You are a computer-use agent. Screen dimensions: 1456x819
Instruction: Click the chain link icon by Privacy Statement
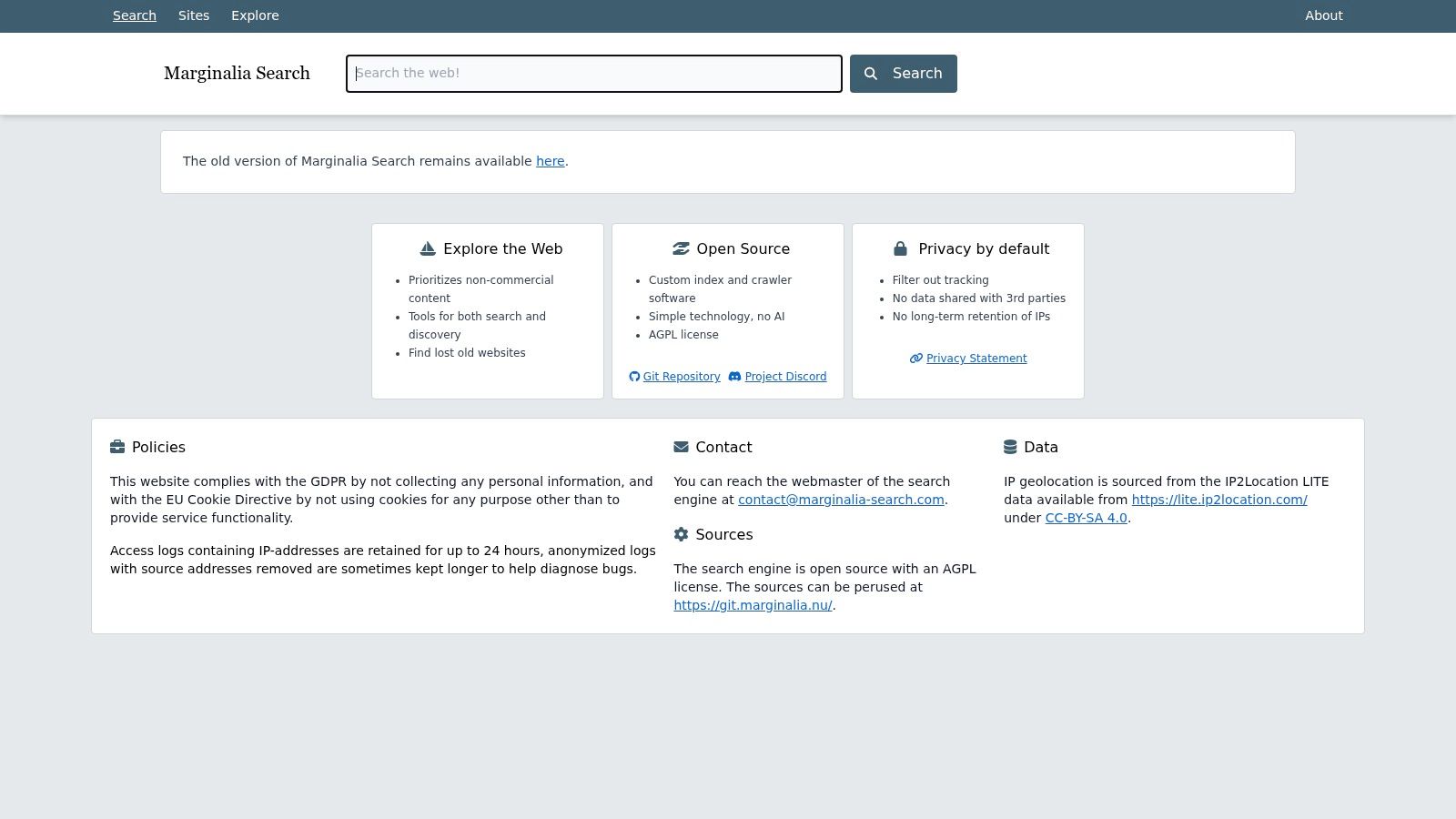916,359
